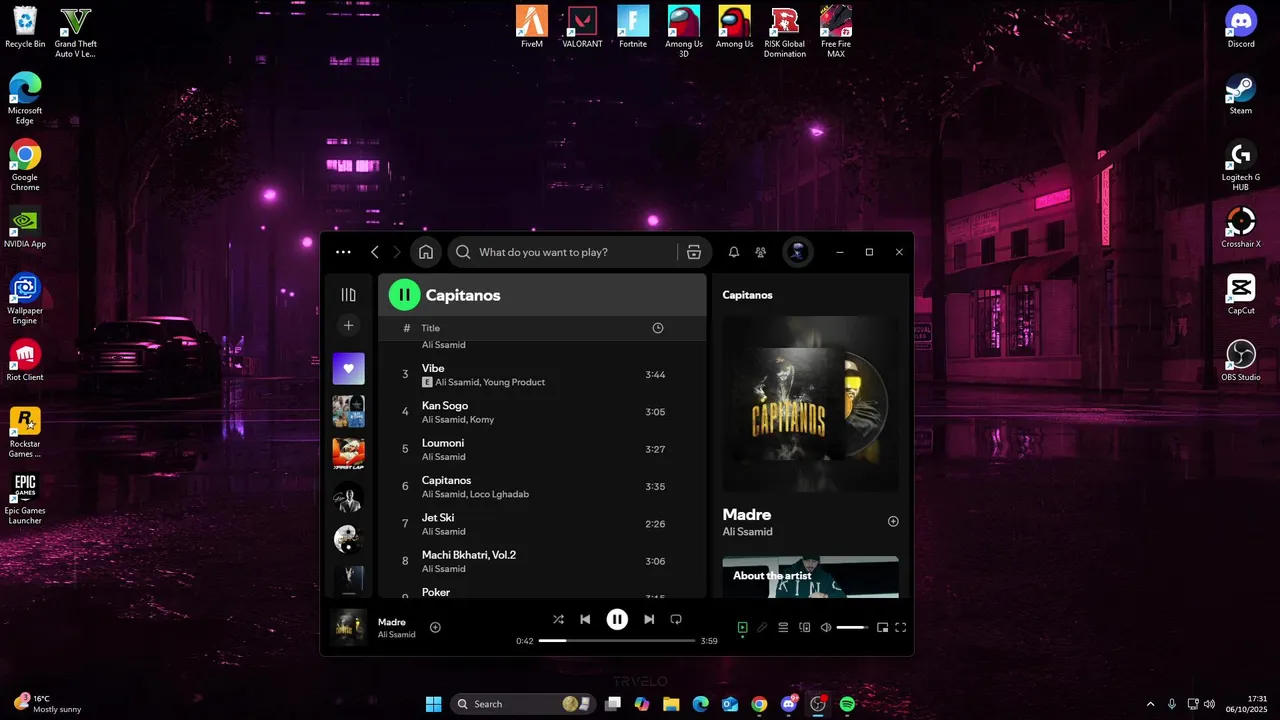This screenshot has width=1280, height=720.
Task: Show hidden system tray icons
Action: pos(1150,704)
